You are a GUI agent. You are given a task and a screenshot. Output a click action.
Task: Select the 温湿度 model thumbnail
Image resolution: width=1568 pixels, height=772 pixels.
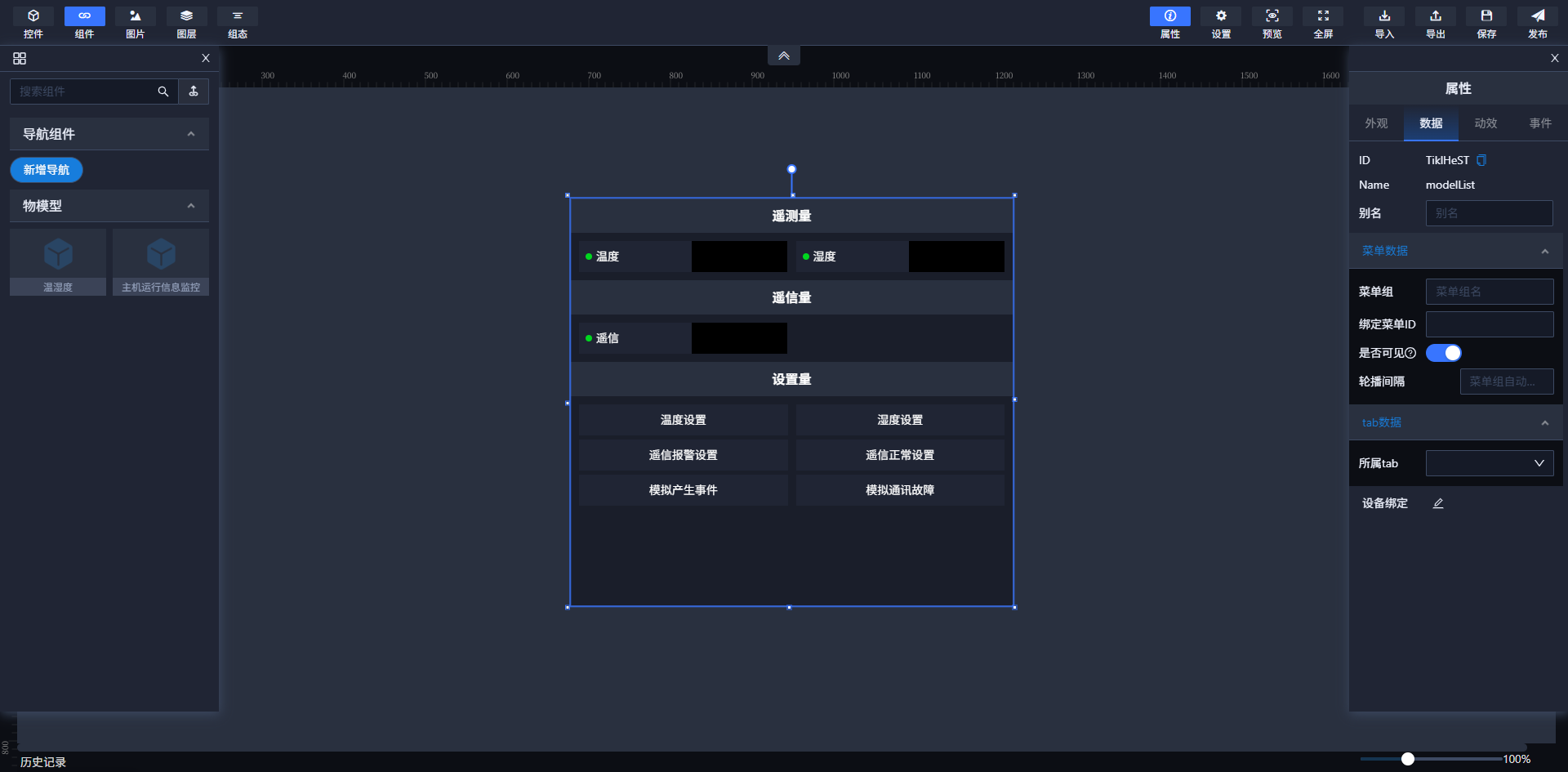click(x=57, y=260)
